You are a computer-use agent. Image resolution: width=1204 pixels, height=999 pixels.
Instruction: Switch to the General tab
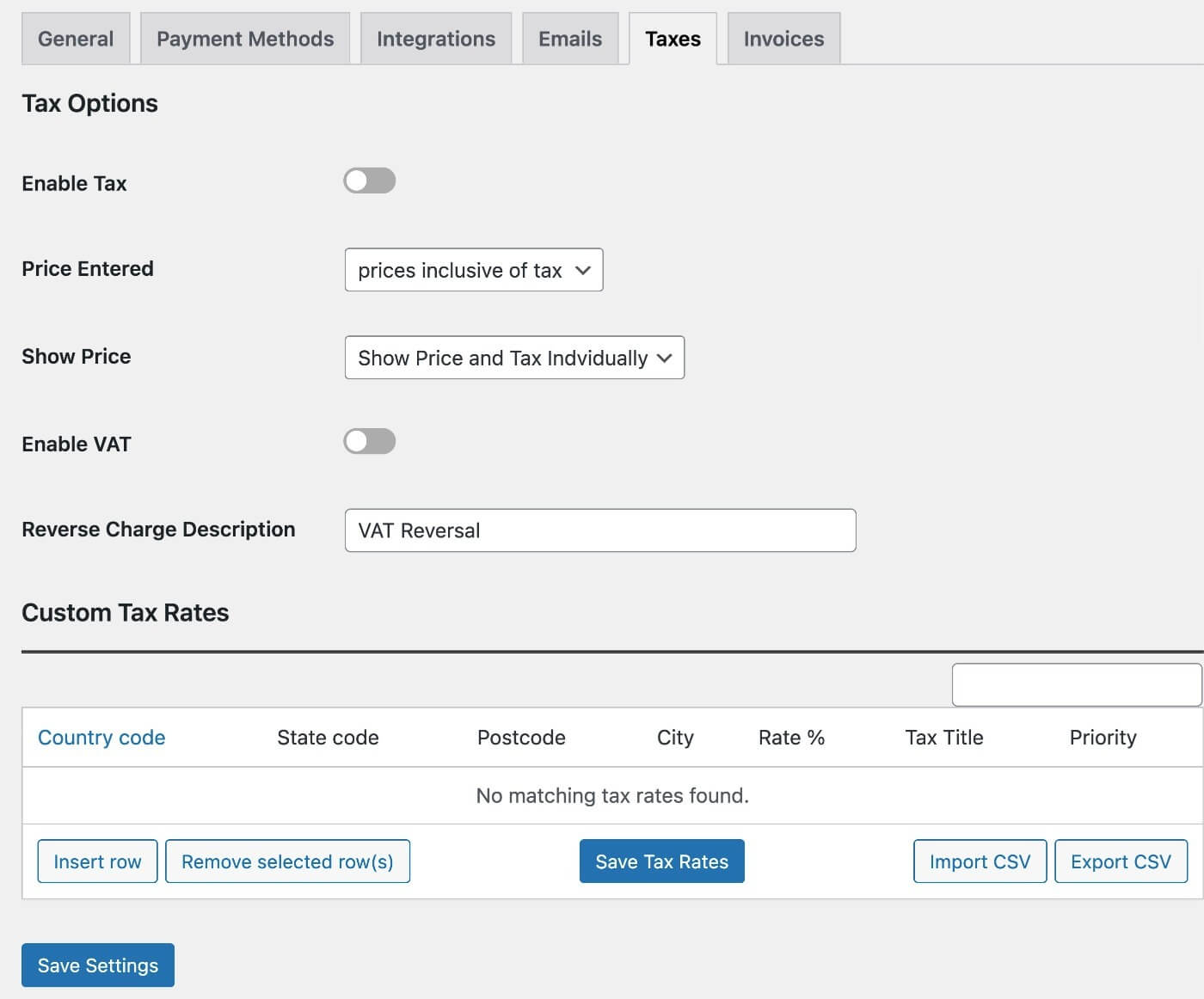pyautogui.click(x=76, y=39)
